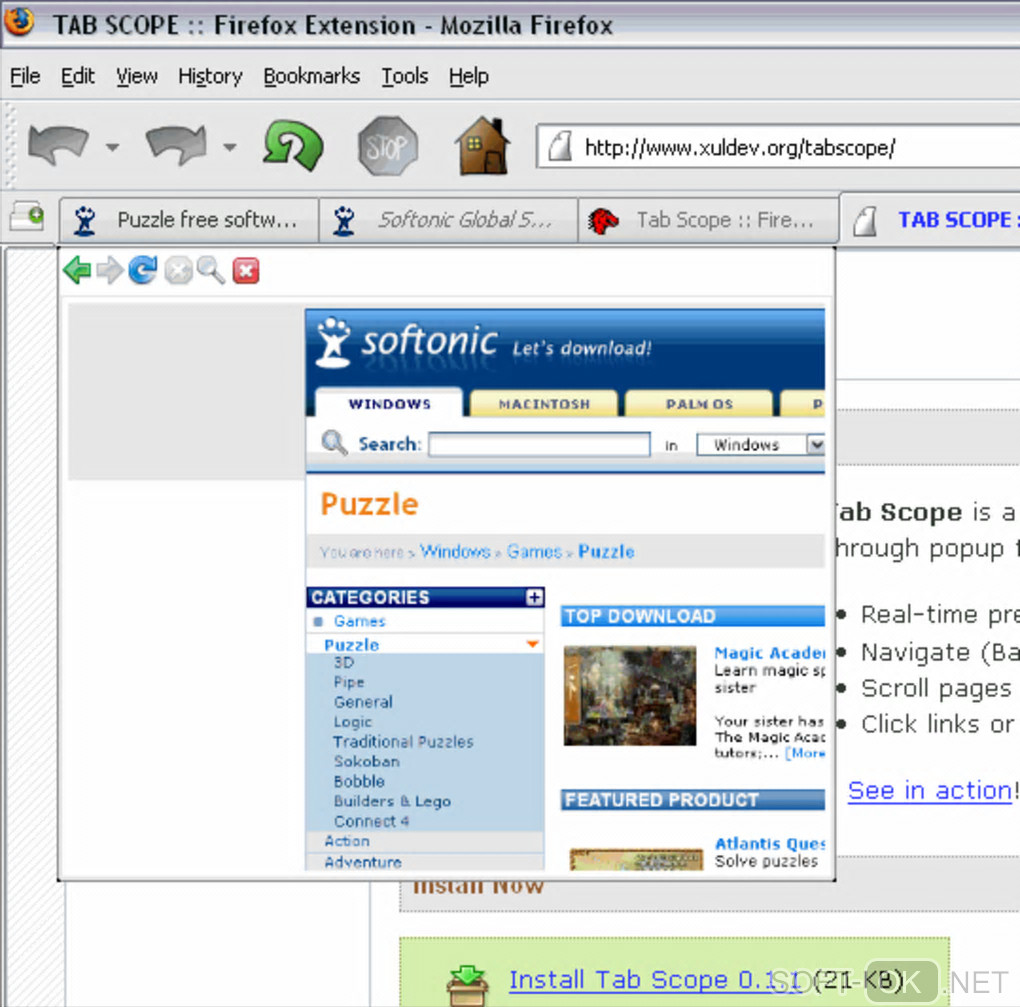This screenshot has width=1020, height=1007.
Task: Click green back arrow in Tab Scope popup
Action: pyautogui.click(x=77, y=270)
